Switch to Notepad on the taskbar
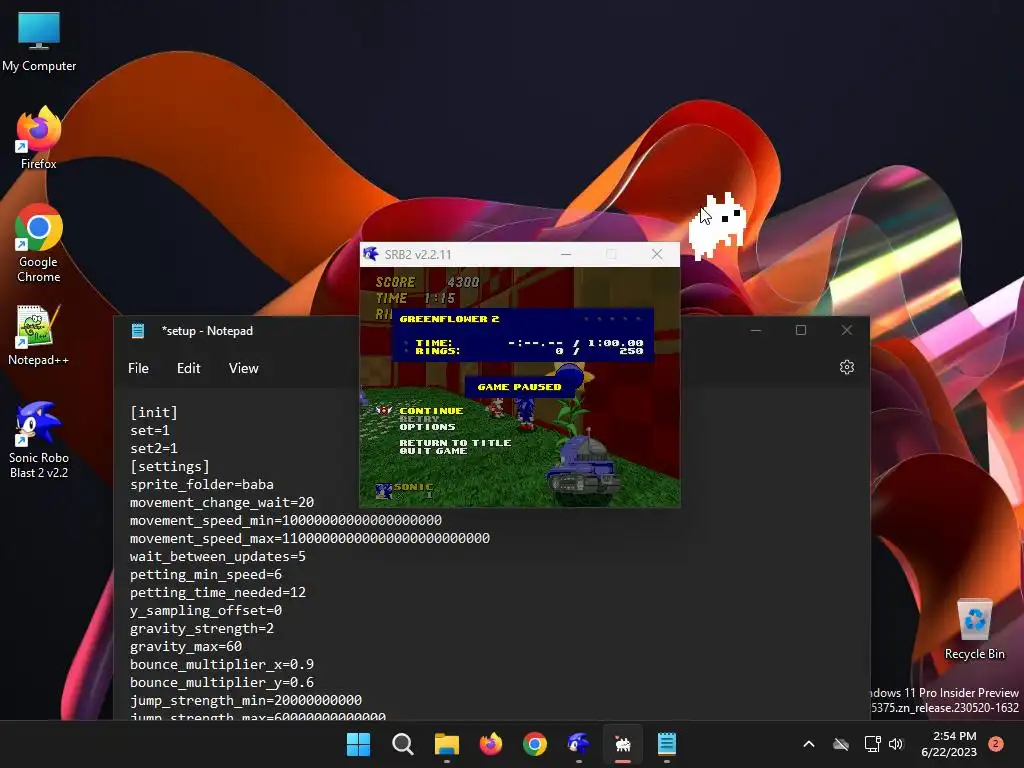 pos(667,744)
